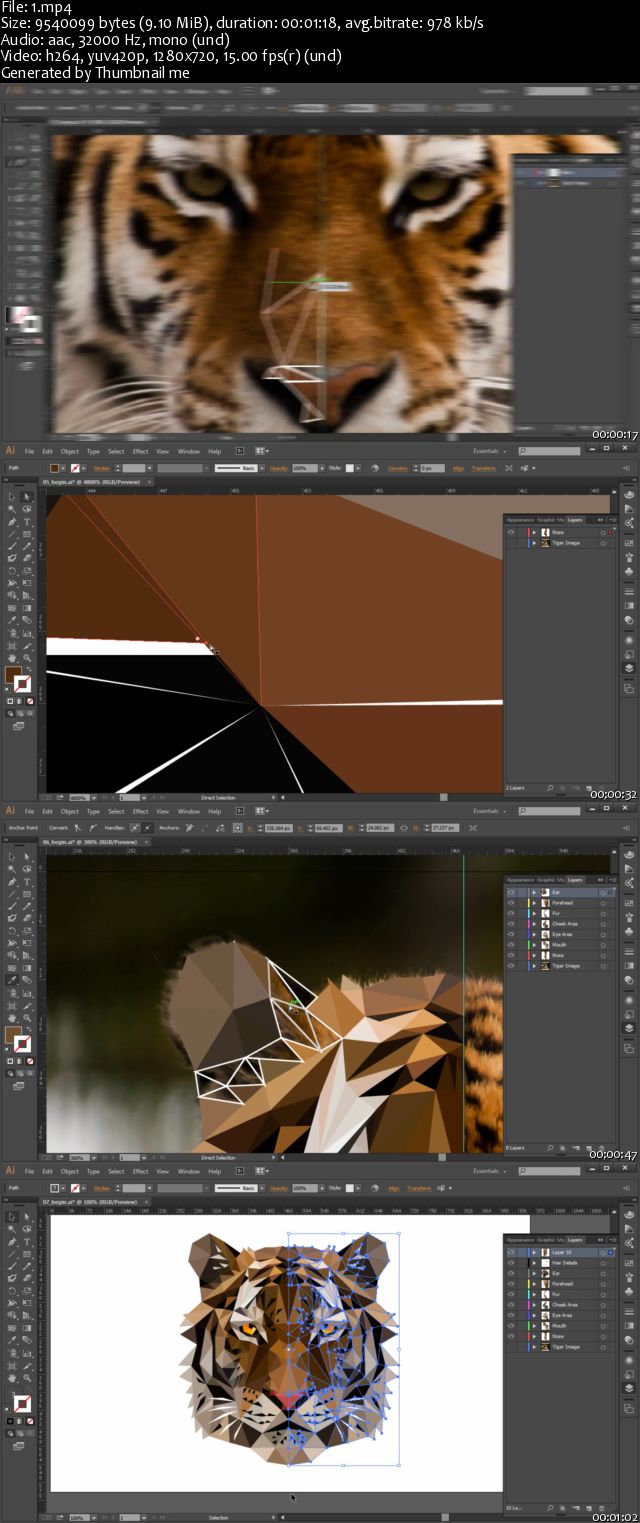Select the Direct Selection tool in 05_begin.ai window
The image size is (640, 1523).
tap(27, 496)
